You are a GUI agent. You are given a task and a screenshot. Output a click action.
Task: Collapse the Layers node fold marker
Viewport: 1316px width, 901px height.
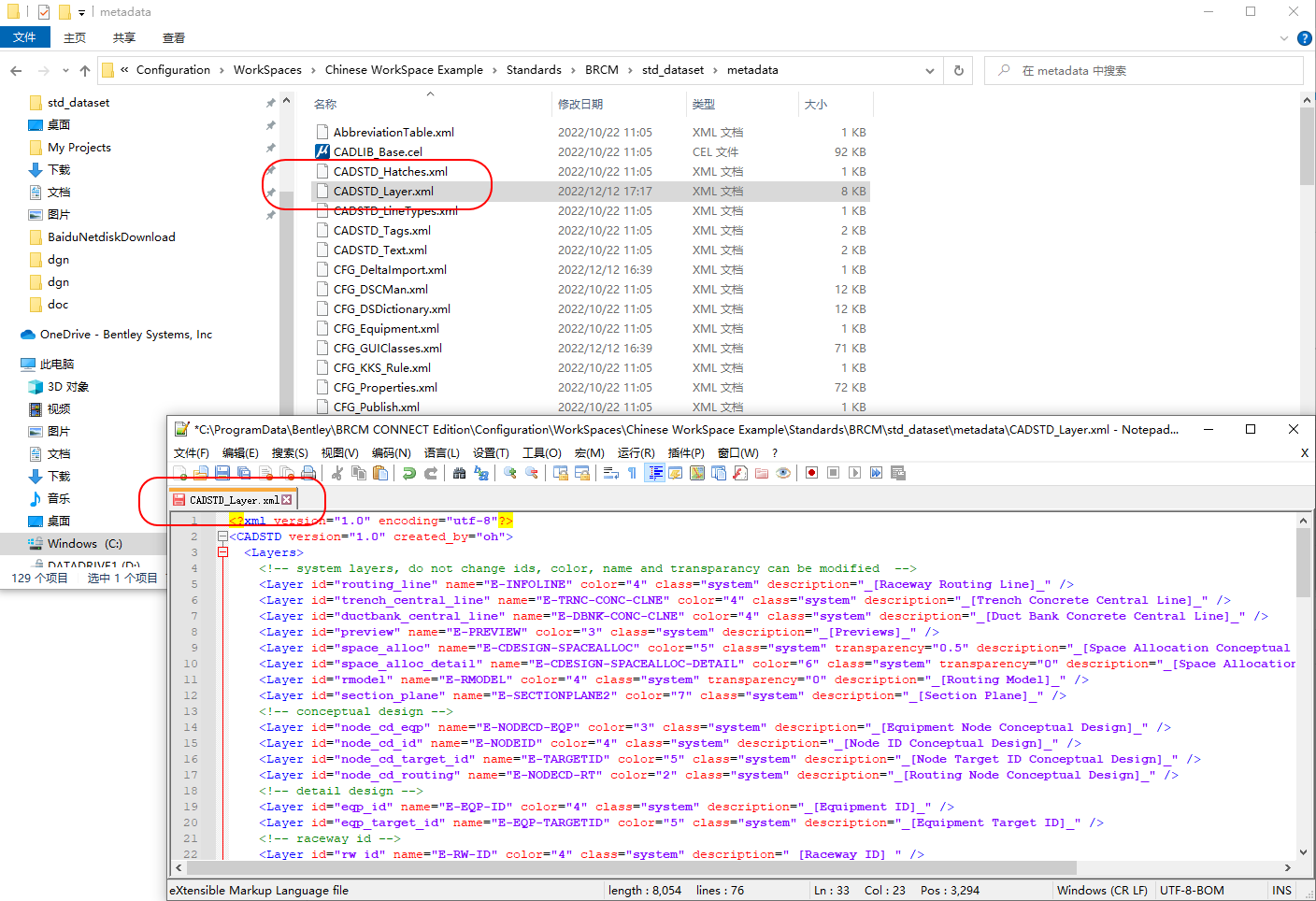tap(222, 552)
